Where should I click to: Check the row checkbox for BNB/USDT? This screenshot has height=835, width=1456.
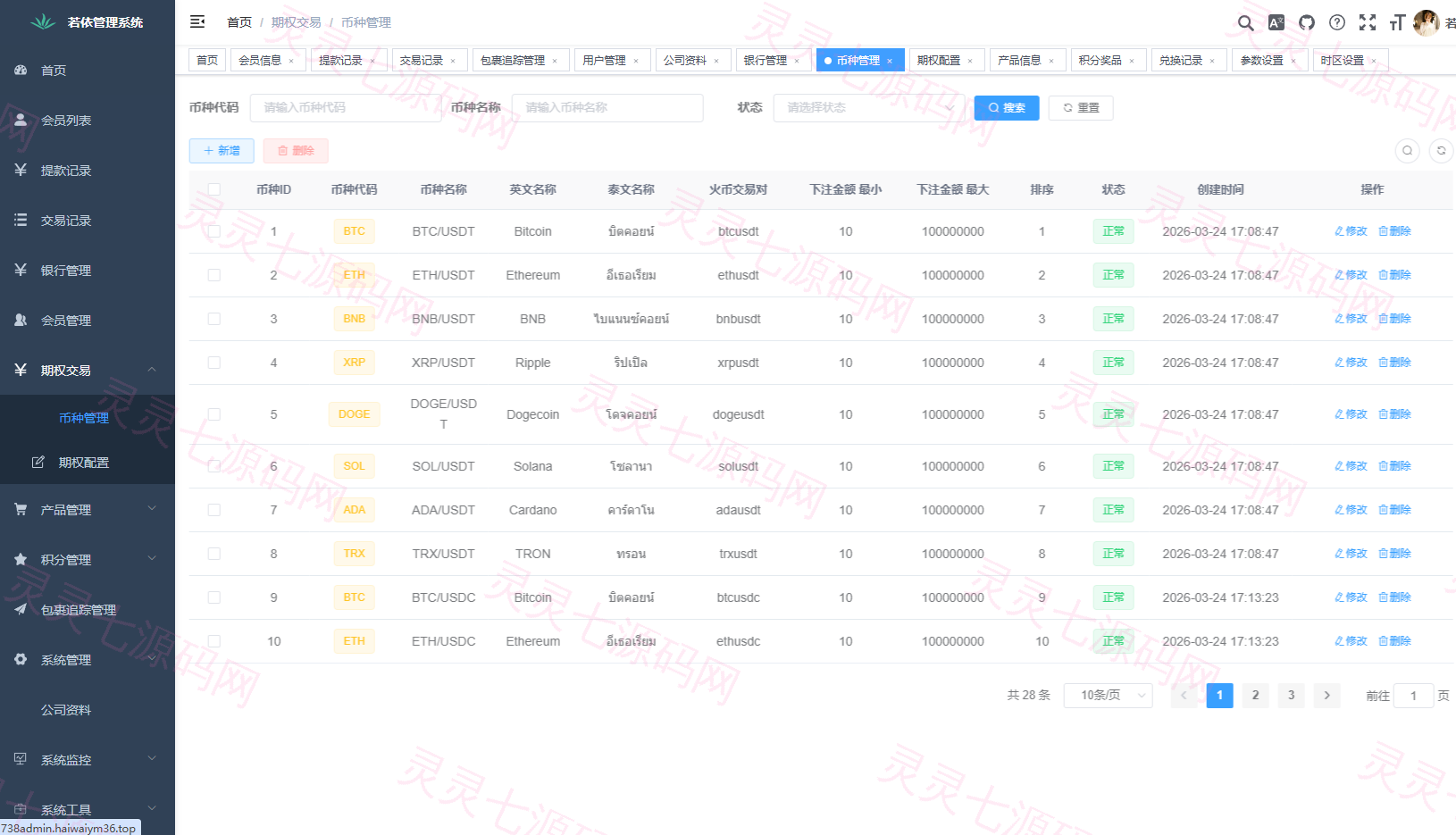pyautogui.click(x=214, y=319)
